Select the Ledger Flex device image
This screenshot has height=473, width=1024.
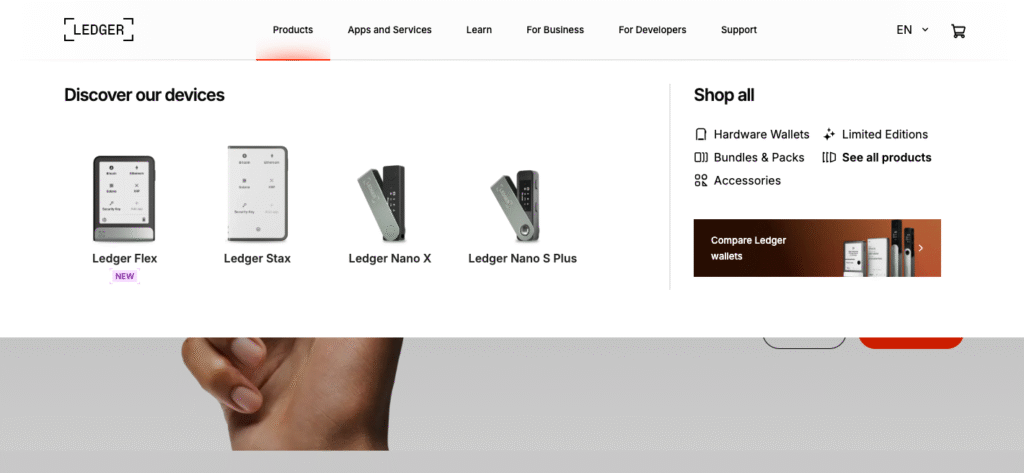pos(124,199)
